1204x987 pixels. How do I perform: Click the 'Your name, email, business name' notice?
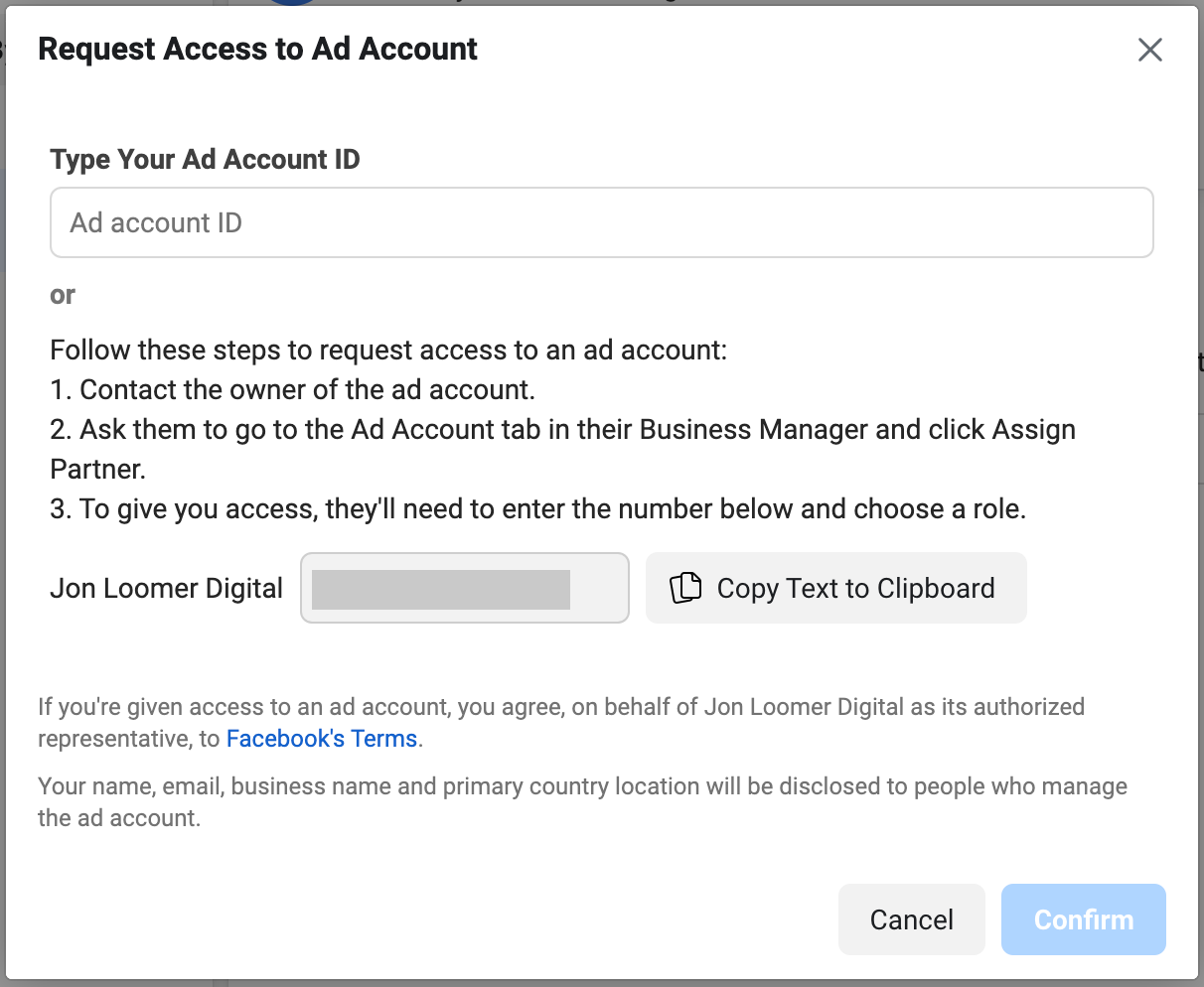pyautogui.click(x=582, y=786)
